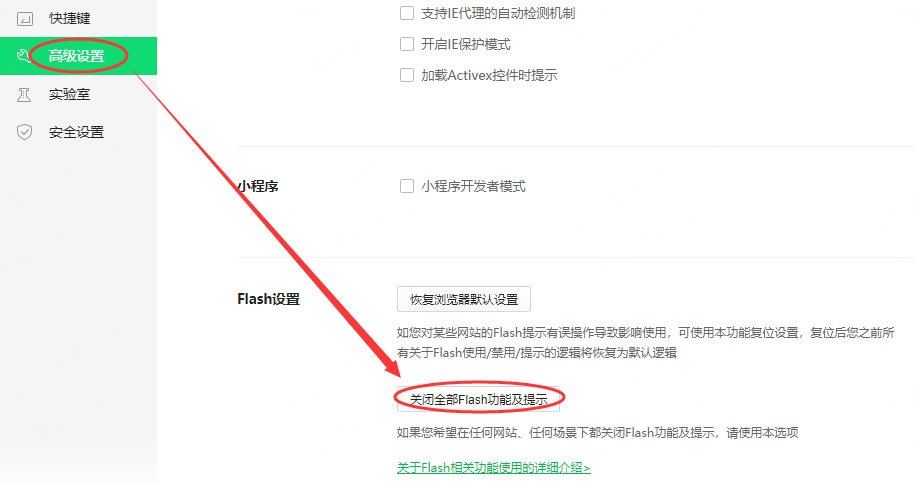Go to 安全设置 in the sidebar

tap(76, 132)
